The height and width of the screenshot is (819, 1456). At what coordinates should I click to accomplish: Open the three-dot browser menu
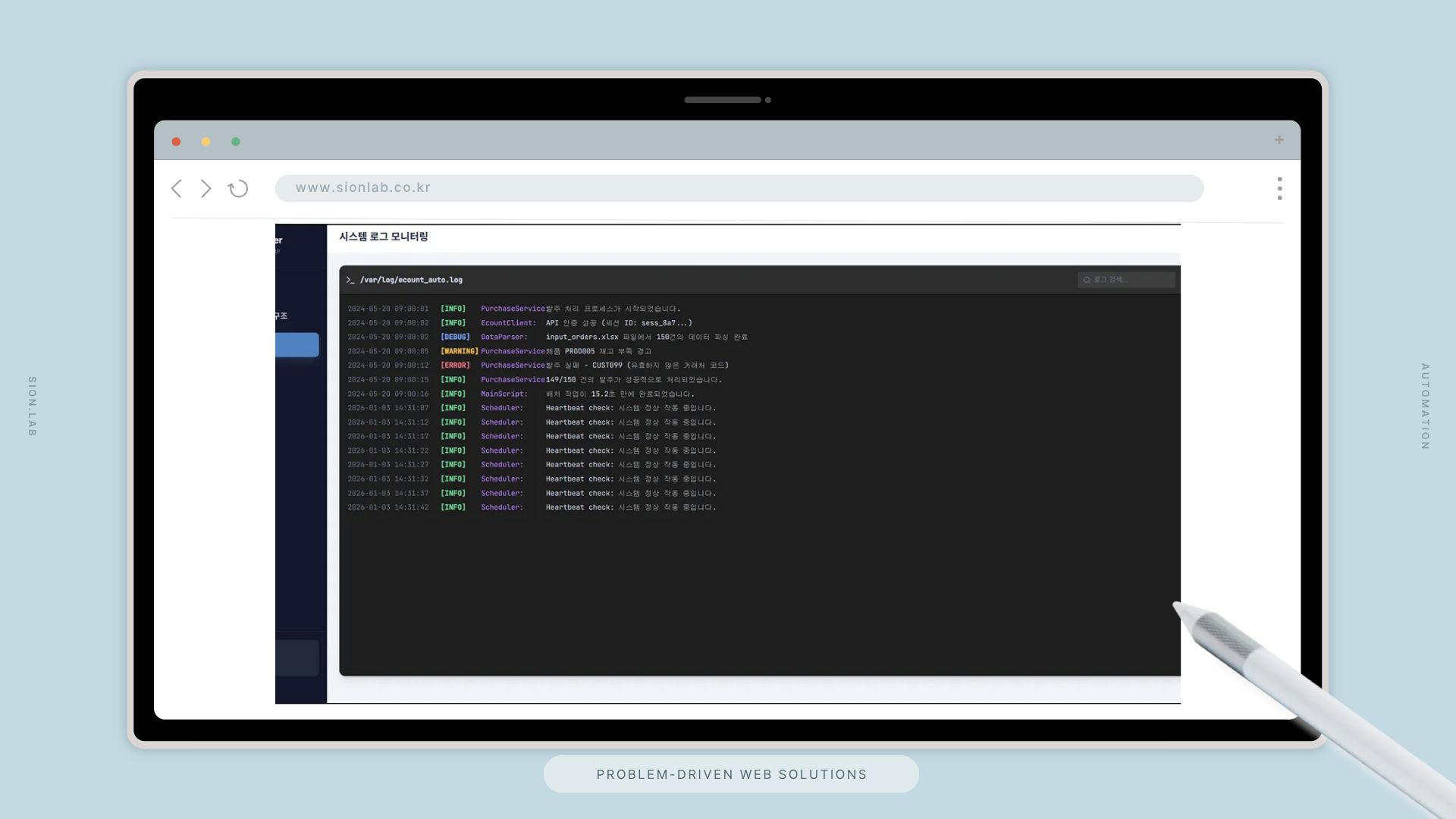(1279, 189)
